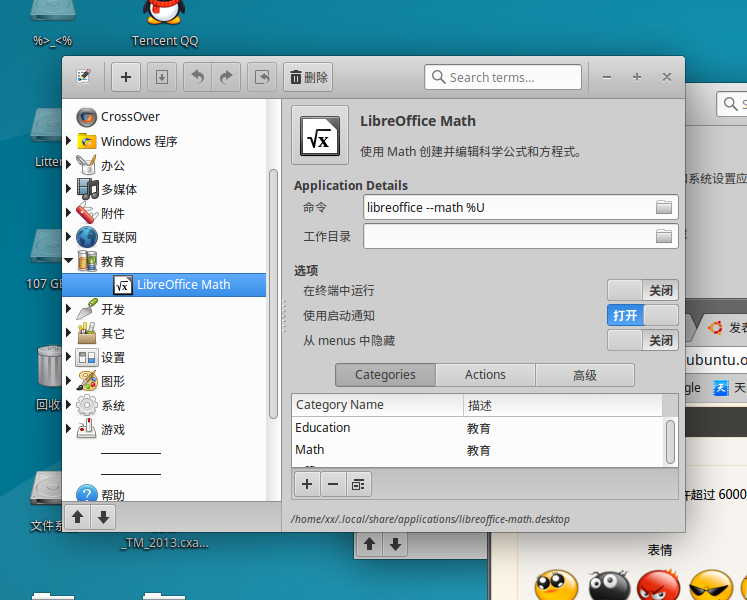This screenshot has width=747, height=600.
Task: Browse for command with folder icon
Action: coord(664,207)
